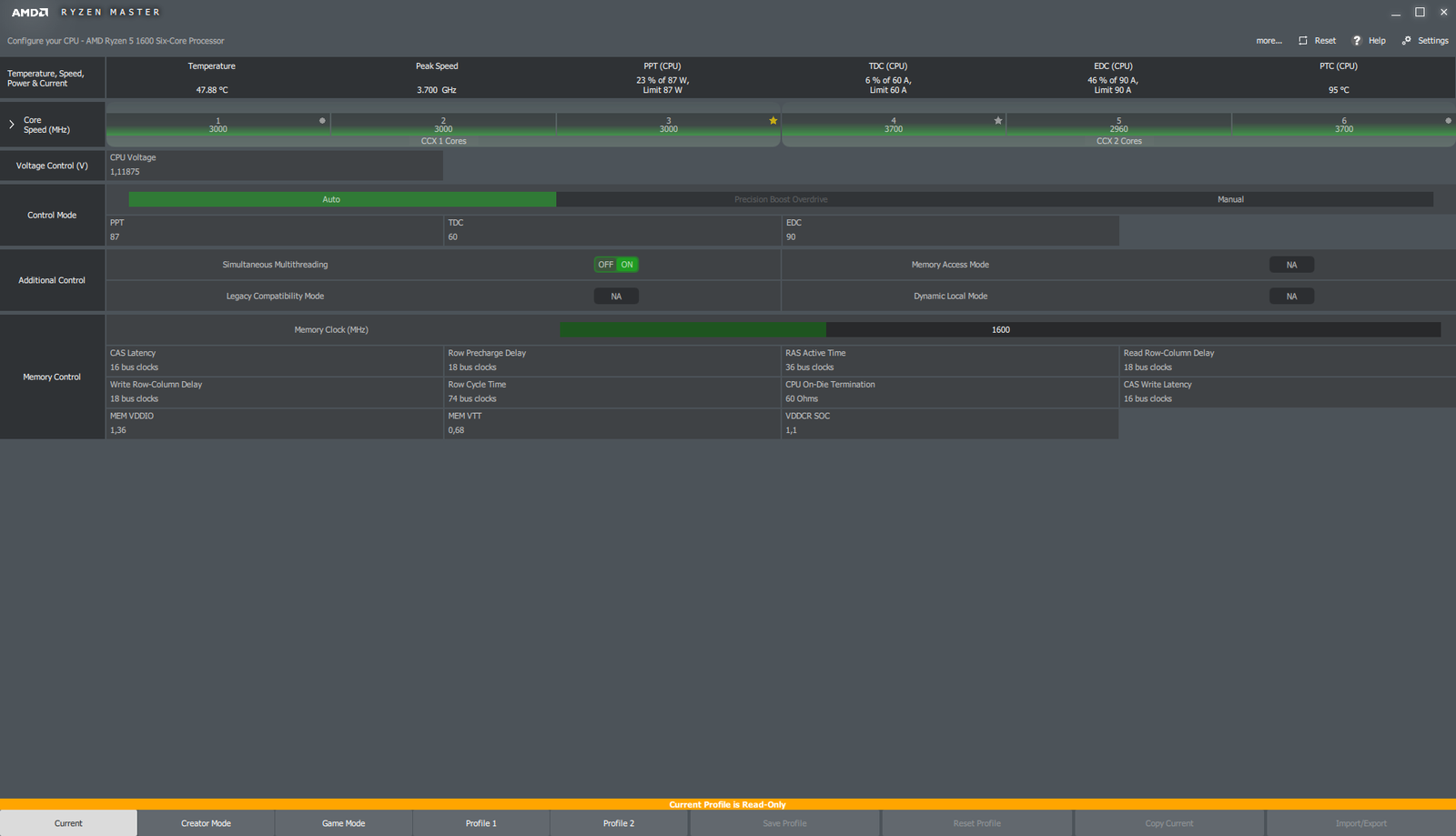
Task: Switch to the Current profile tab
Action: (68, 823)
